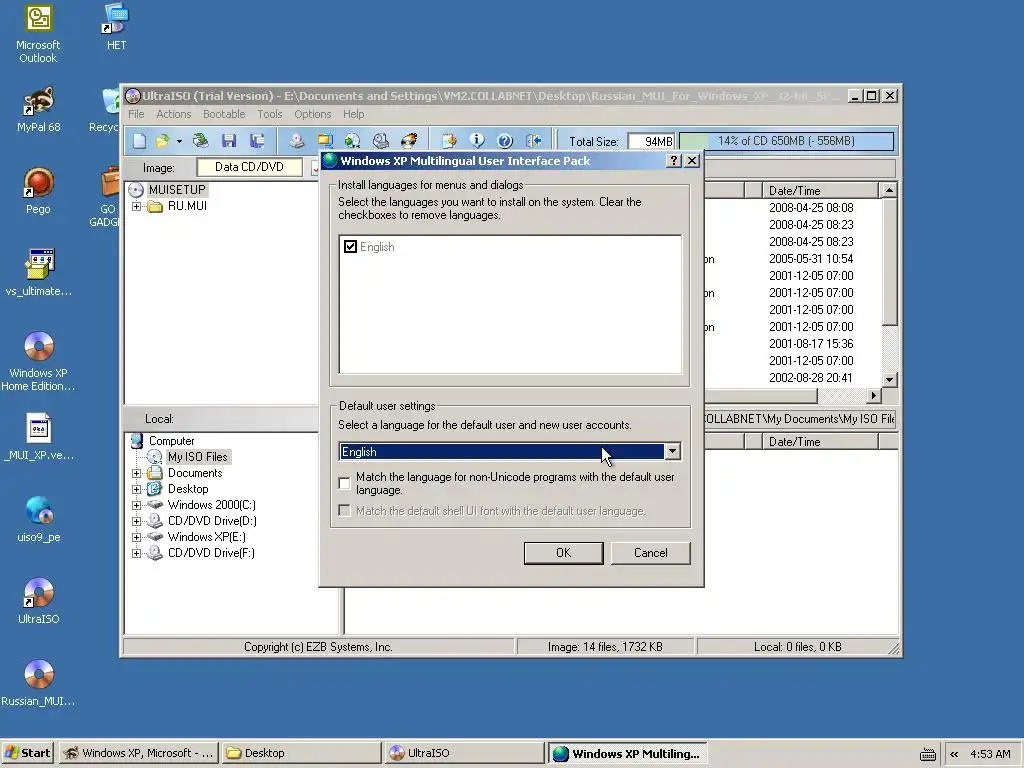Click the Data CD/DVD image type field
Viewport: 1024px width, 768px height.
(249, 167)
